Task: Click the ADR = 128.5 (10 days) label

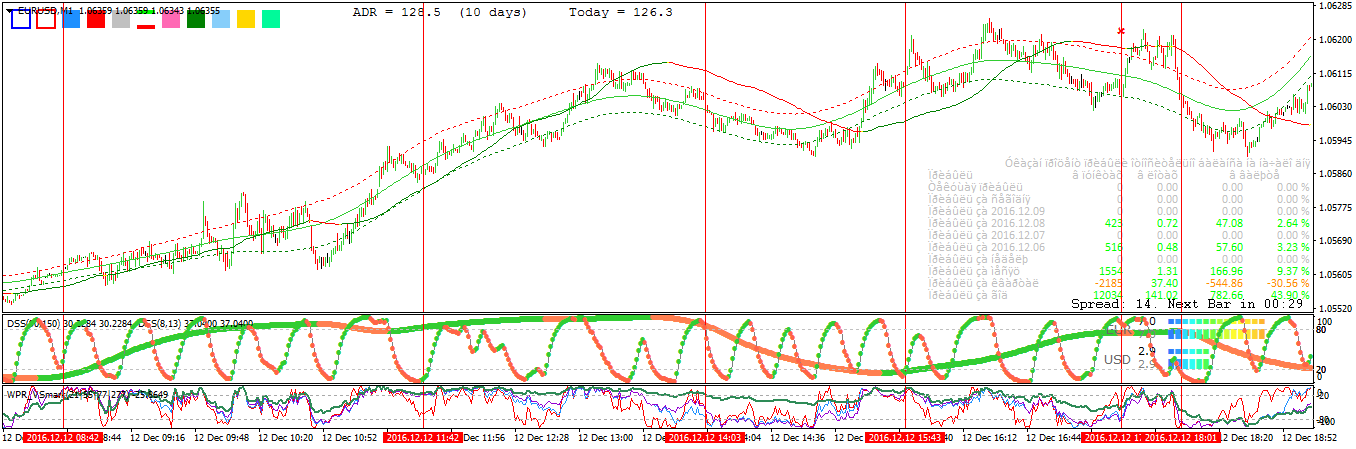Action: tap(441, 12)
